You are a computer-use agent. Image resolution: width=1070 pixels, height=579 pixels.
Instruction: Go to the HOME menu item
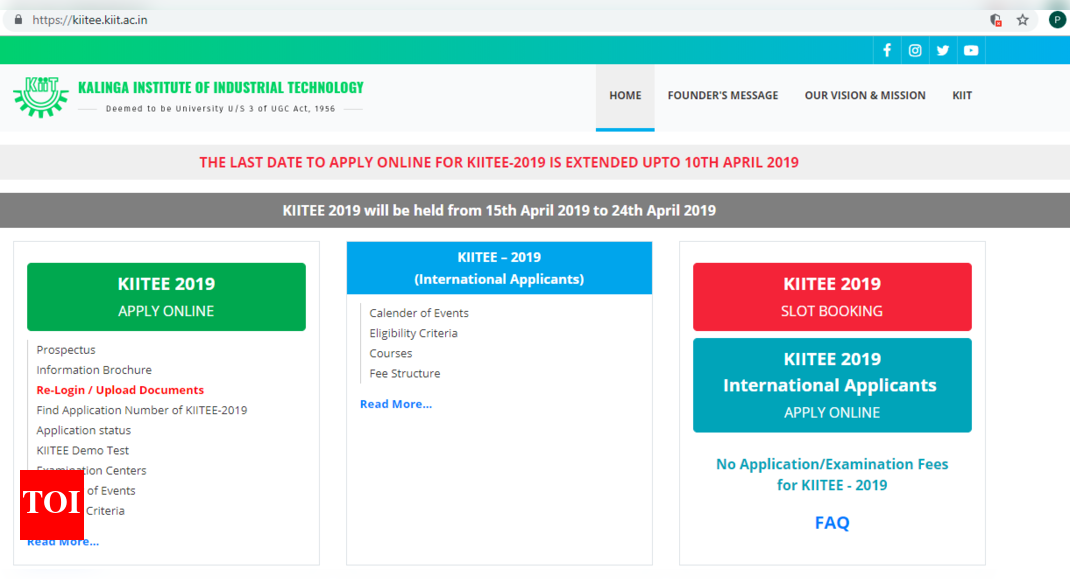click(x=625, y=96)
